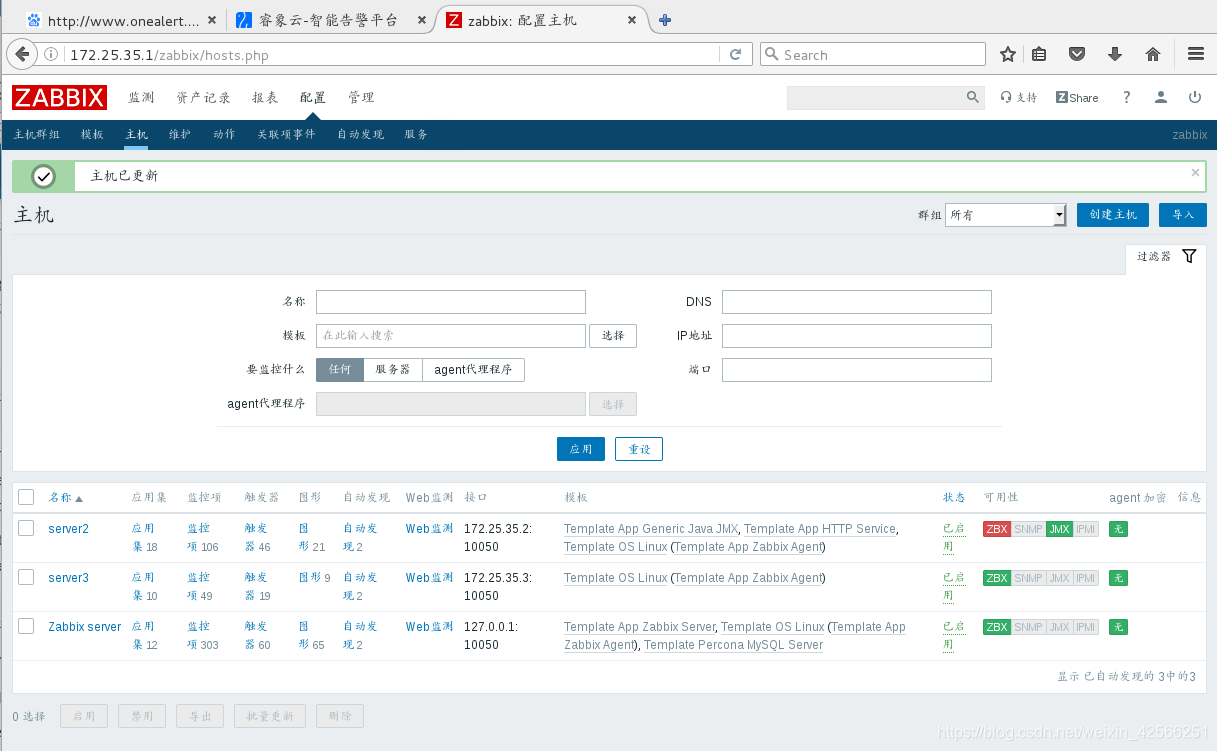The width and height of the screenshot is (1217, 751).
Task: Go to 自动发现 submenu
Action: (360, 134)
